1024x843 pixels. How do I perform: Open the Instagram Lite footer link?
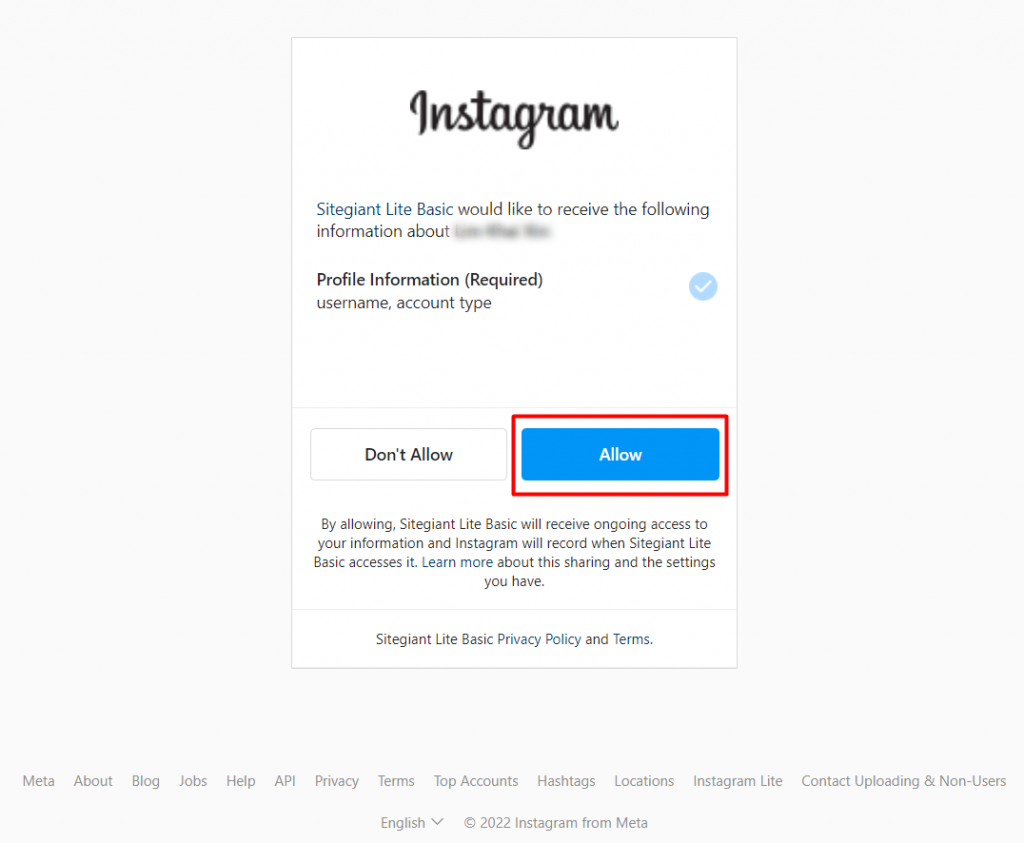tap(737, 781)
